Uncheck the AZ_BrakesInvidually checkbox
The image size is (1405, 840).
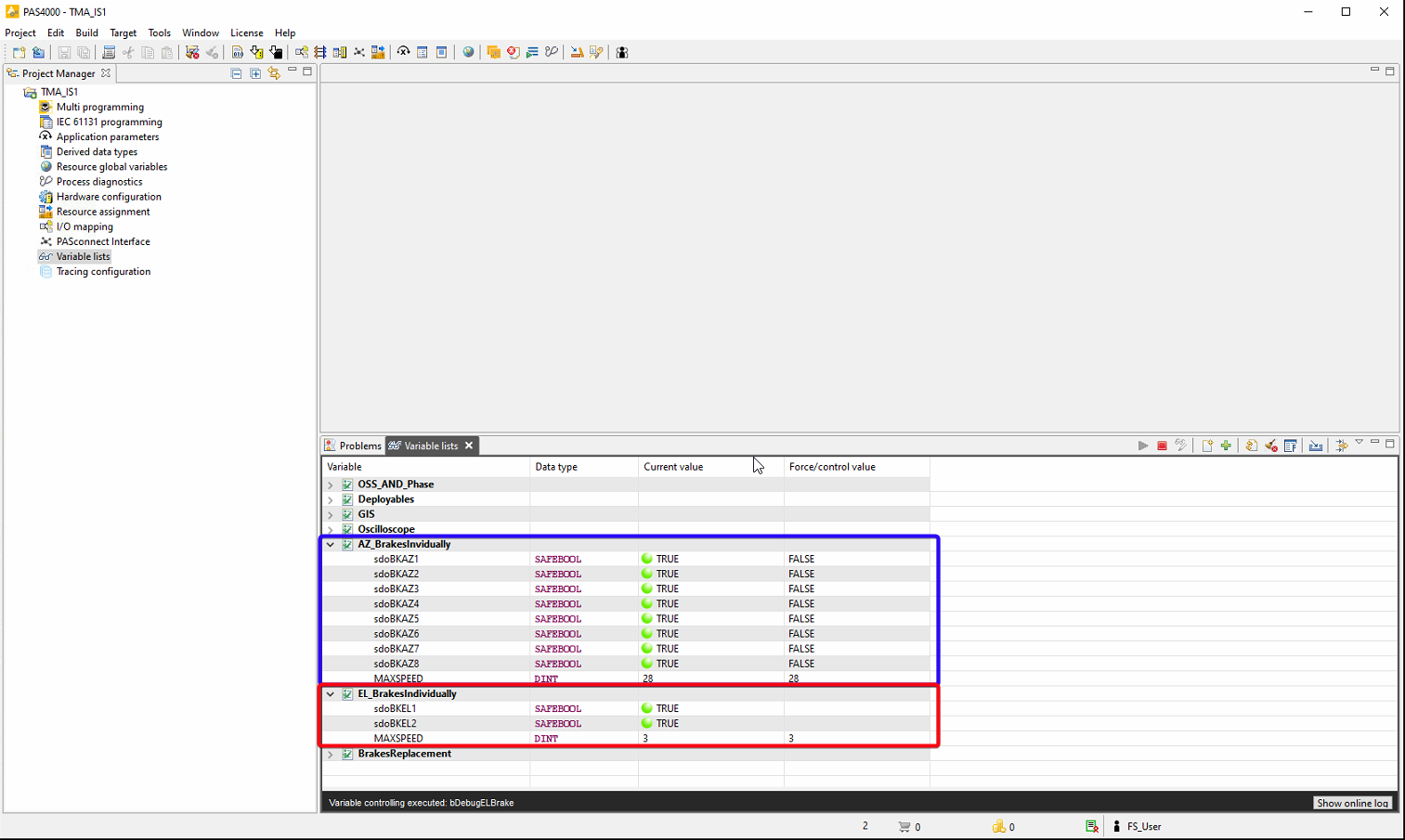(347, 545)
